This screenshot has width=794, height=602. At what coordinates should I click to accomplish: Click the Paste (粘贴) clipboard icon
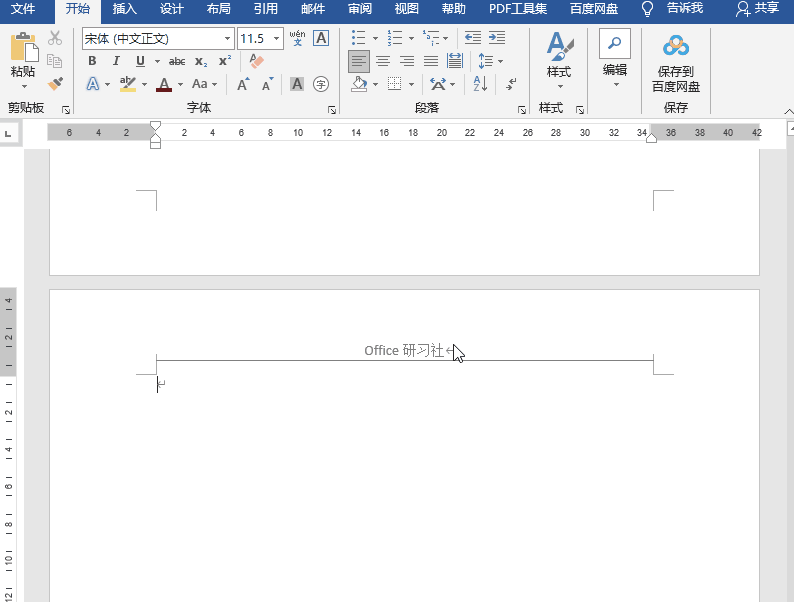(x=24, y=47)
